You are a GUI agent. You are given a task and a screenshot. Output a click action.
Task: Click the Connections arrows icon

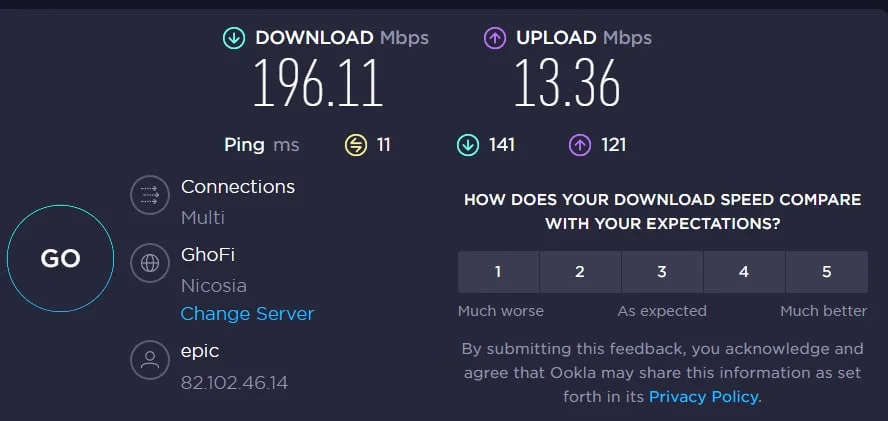click(150, 194)
